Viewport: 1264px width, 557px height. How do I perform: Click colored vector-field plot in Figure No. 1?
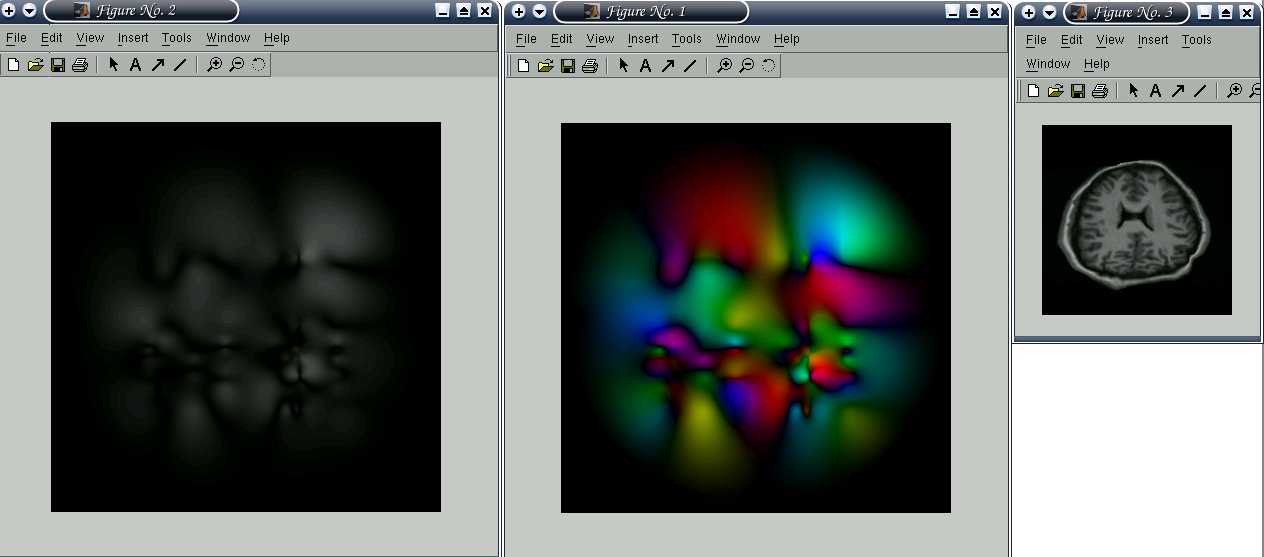tap(756, 318)
